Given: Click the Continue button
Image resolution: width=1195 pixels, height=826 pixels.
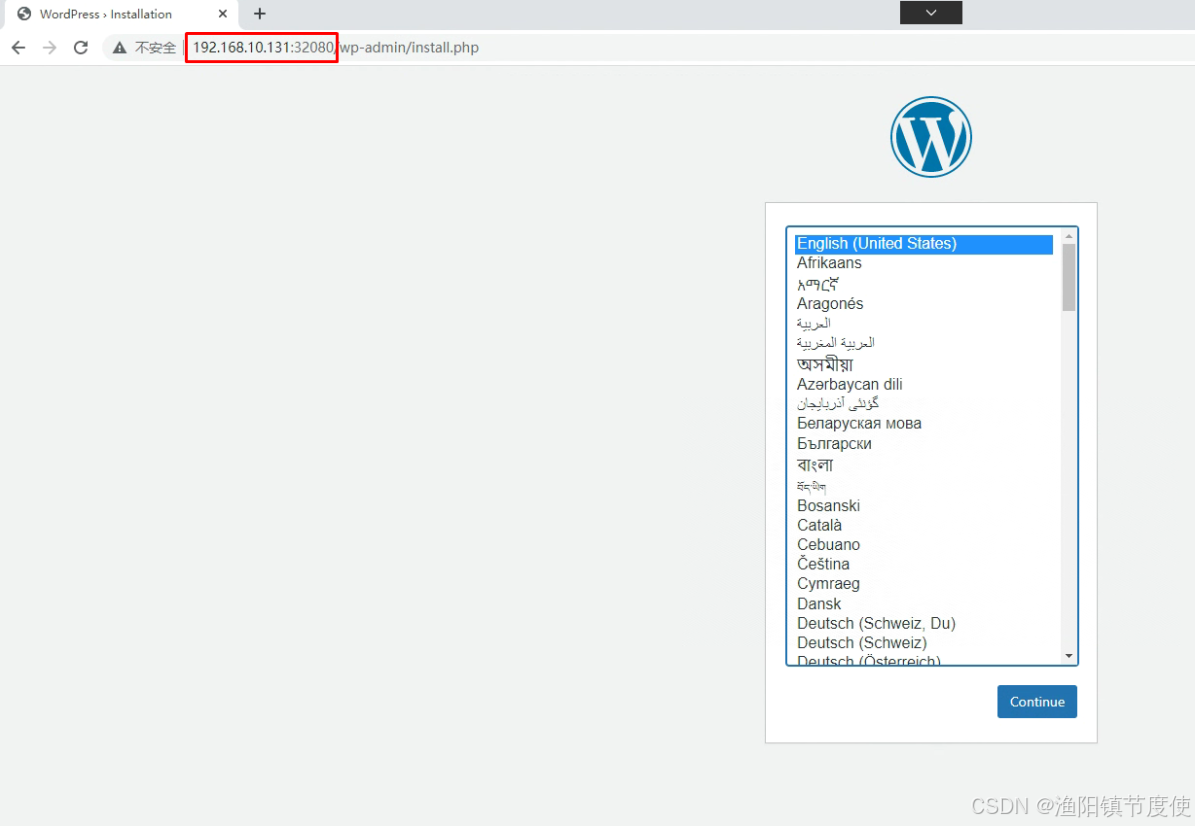Looking at the screenshot, I should coord(1036,702).
